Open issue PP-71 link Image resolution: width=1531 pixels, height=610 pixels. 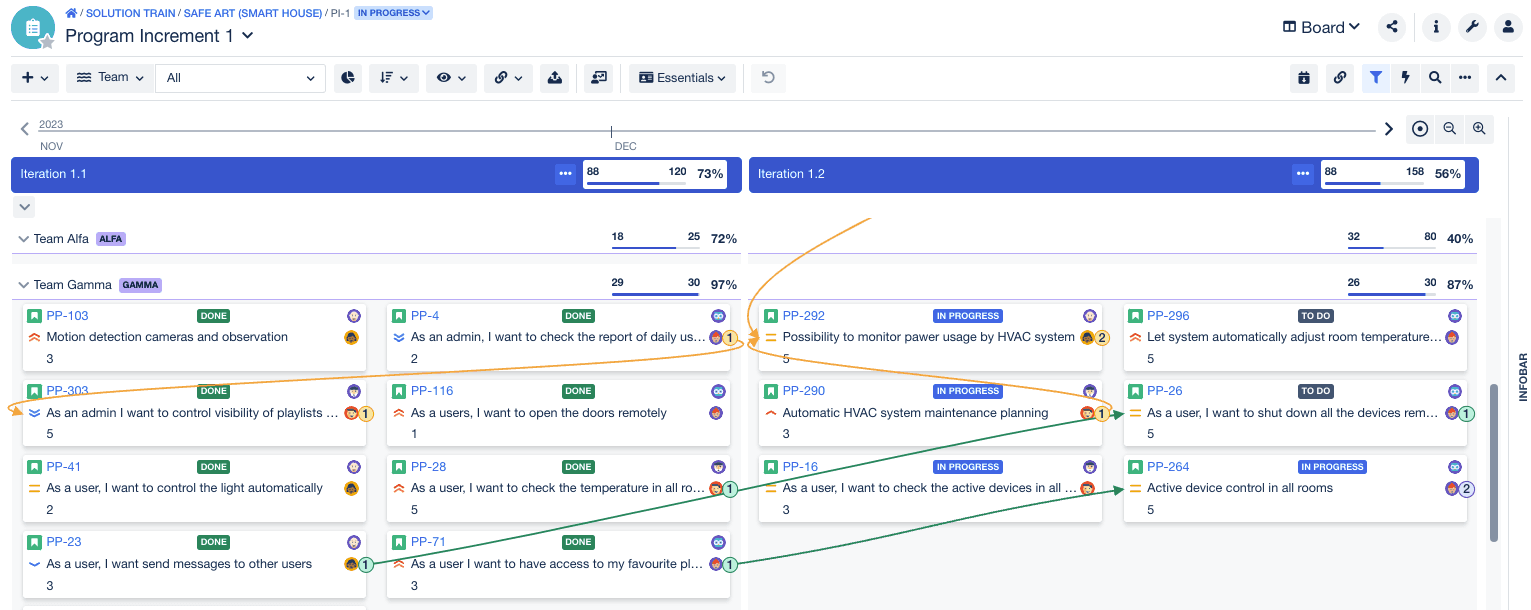(428, 542)
